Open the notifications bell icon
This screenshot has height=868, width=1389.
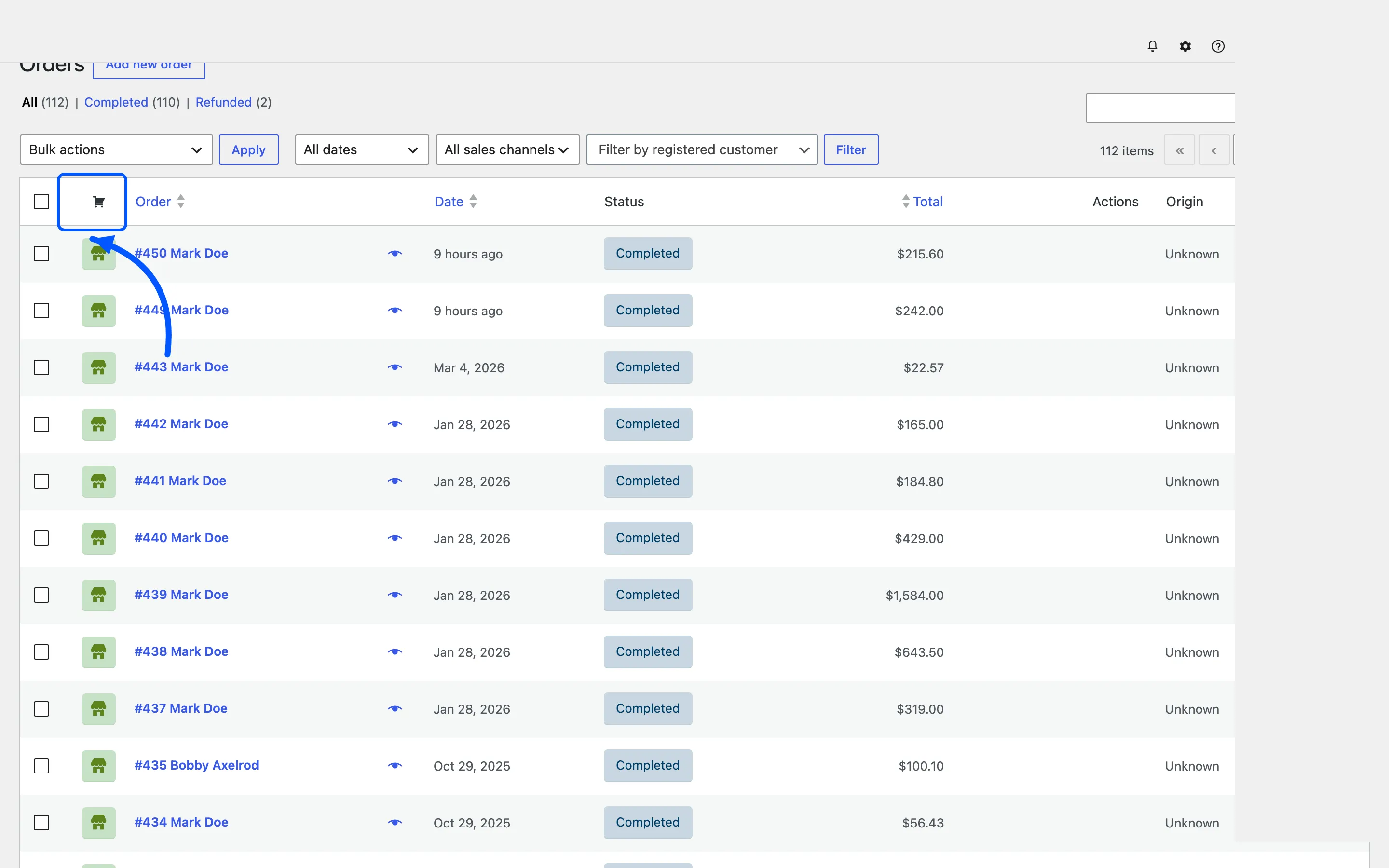pyautogui.click(x=1152, y=46)
